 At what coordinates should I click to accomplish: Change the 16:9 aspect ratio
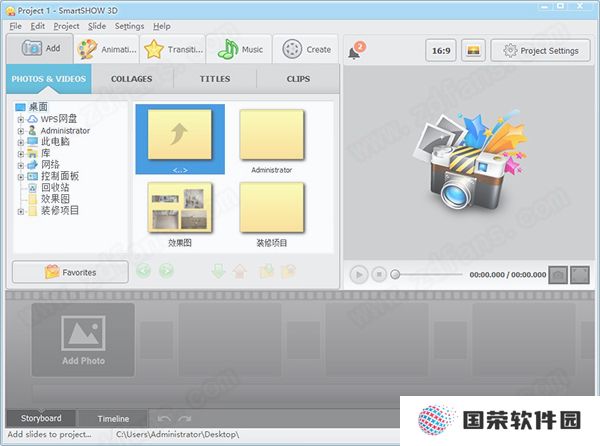pyautogui.click(x=441, y=50)
